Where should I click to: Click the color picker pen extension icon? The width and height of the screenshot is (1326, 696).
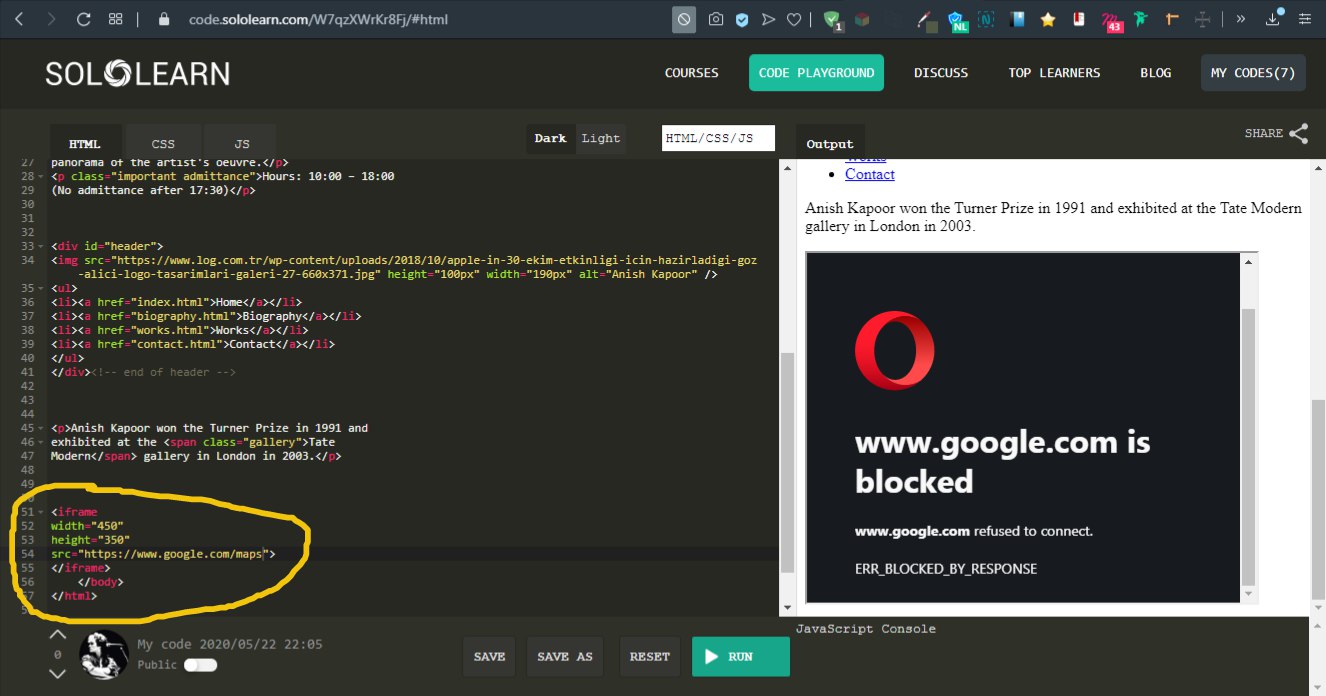926,20
